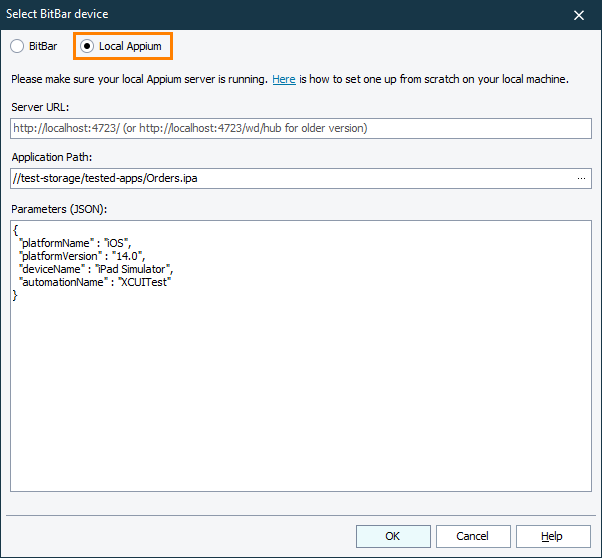Click empty area of Parameters JSON editor
Image resolution: width=602 pixels, height=558 pixels.
300,400
